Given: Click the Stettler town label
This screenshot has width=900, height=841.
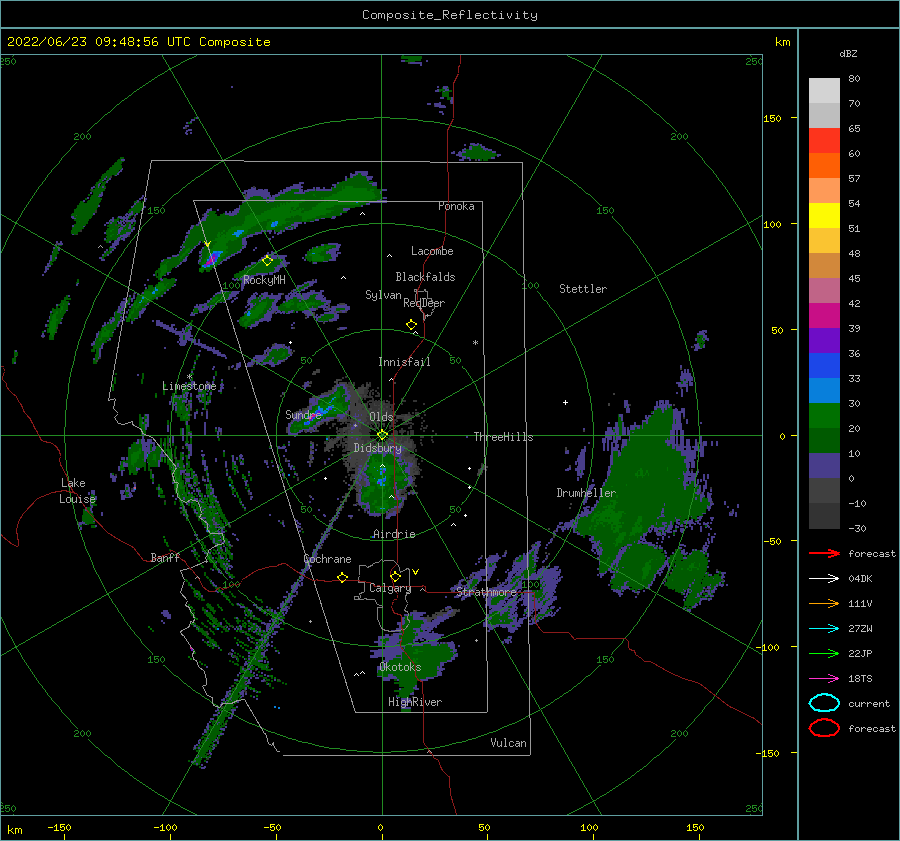Looking at the screenshot, I should coord(583,289).
